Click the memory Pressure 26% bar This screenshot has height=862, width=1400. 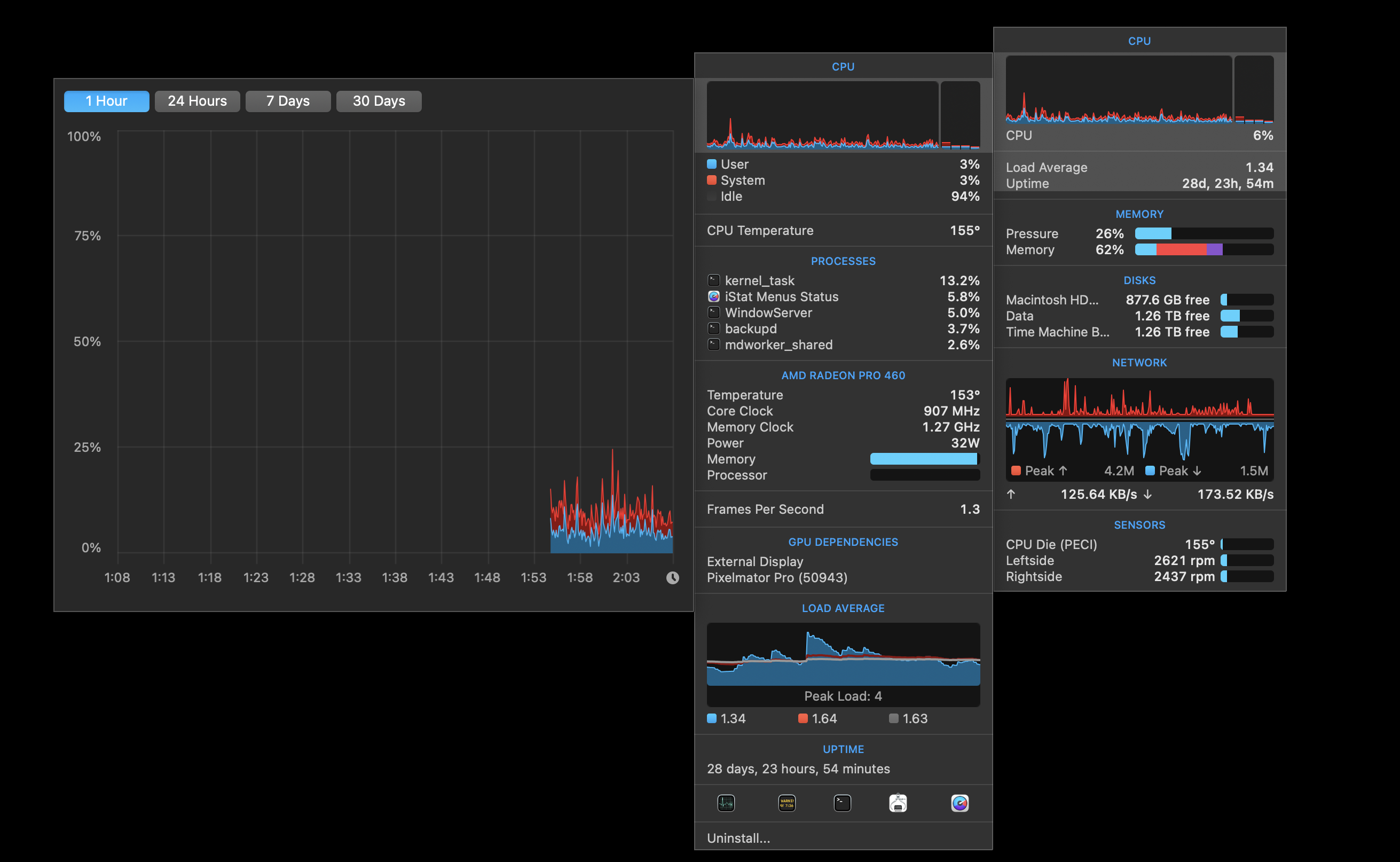point(1204,234)
